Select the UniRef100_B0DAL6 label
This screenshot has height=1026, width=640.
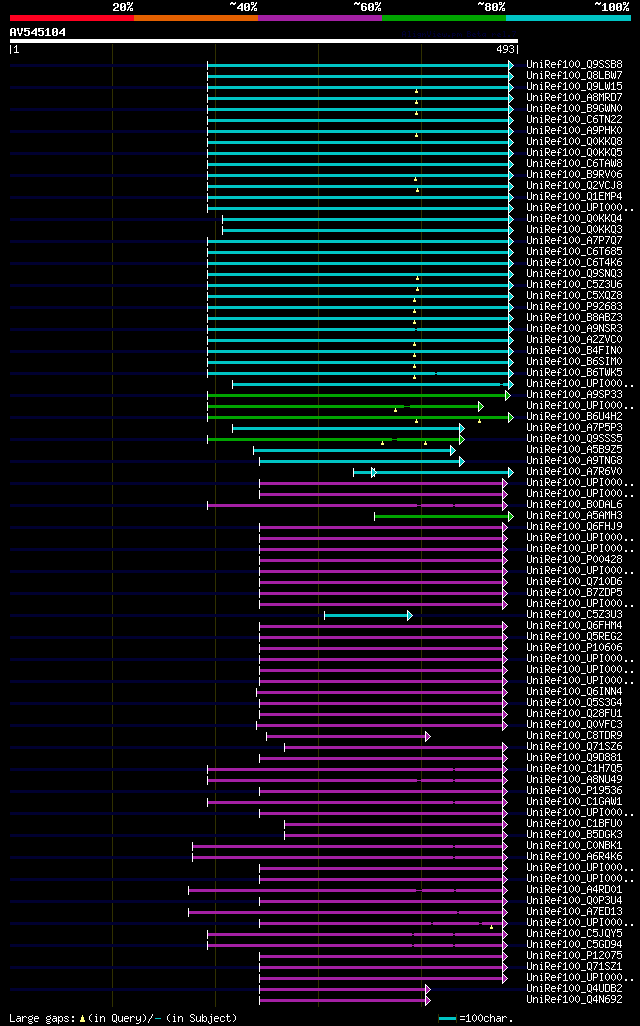(575, 504)
